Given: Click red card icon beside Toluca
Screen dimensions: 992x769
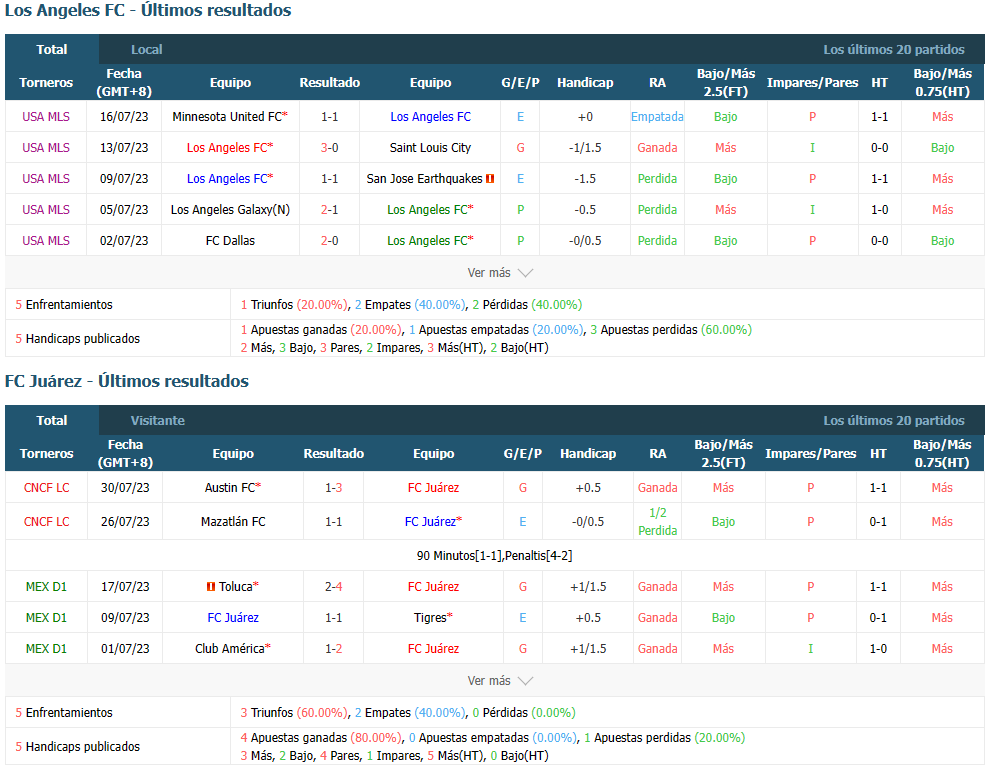Looking at the screenshot, I should [x=211, y=587].
